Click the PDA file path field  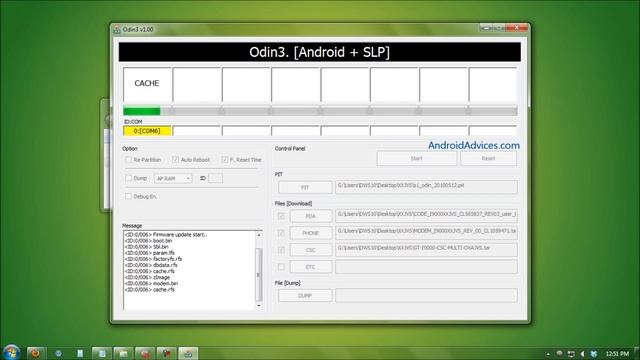tap(426, 216)
